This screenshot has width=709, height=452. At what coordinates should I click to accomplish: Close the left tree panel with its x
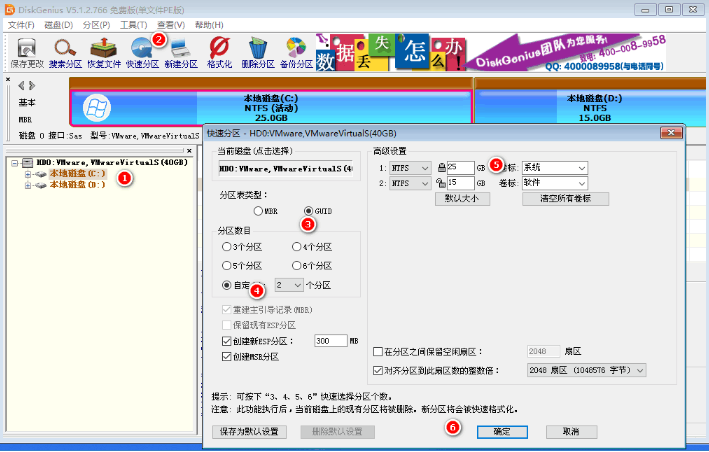click(x=189, y=151)
